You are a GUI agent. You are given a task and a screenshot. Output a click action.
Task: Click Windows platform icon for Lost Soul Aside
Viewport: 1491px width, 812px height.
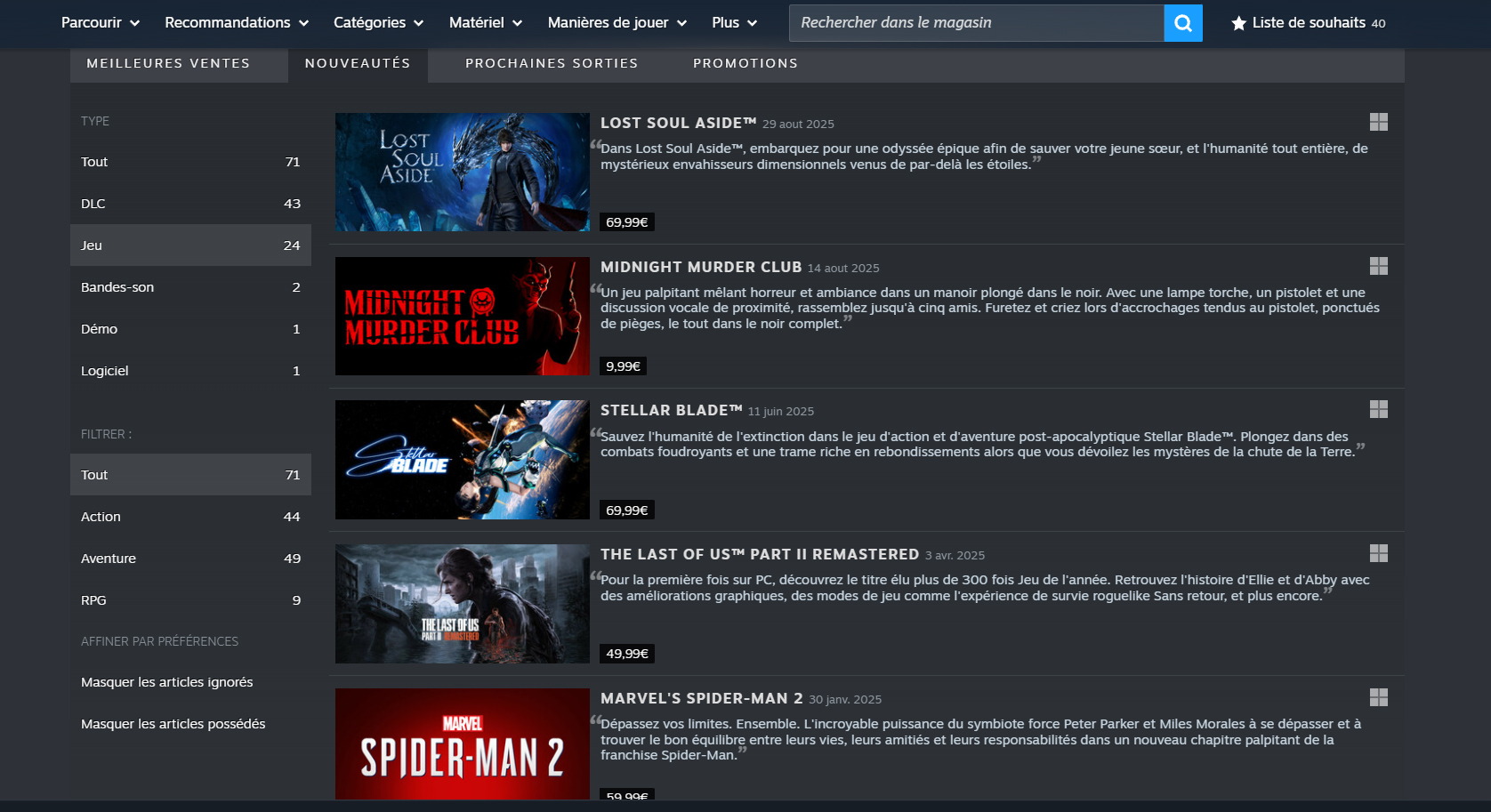pyautogui.click(x=1378, y=122)
